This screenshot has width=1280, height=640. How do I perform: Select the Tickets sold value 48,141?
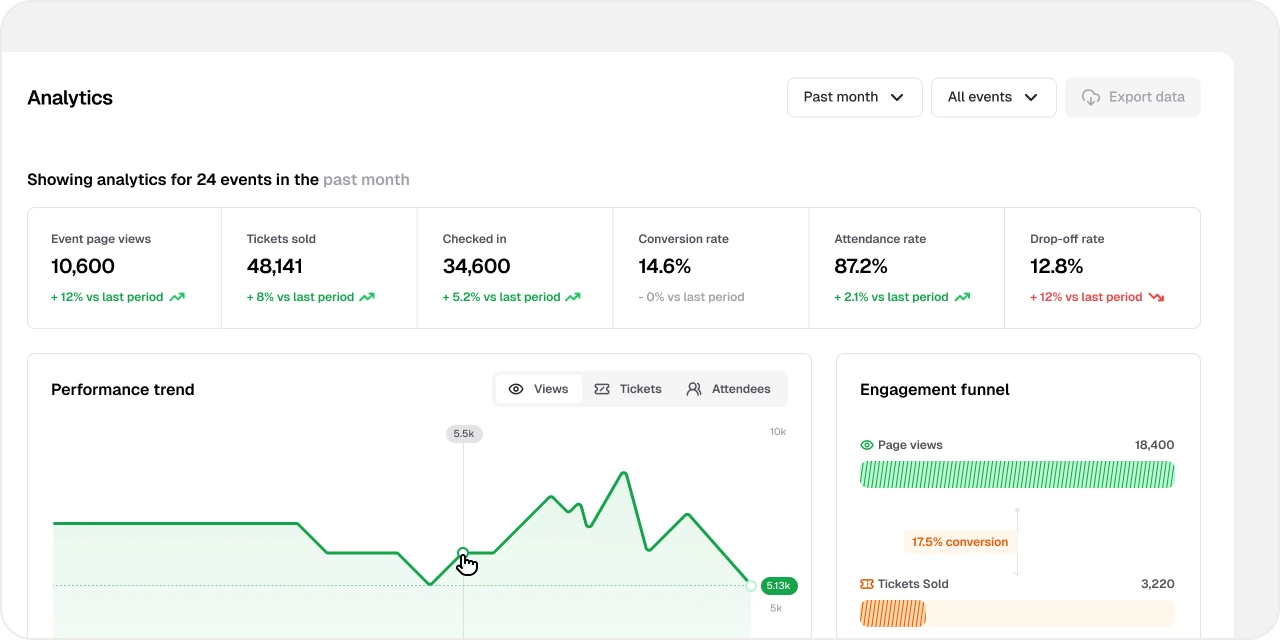(277, 266)
